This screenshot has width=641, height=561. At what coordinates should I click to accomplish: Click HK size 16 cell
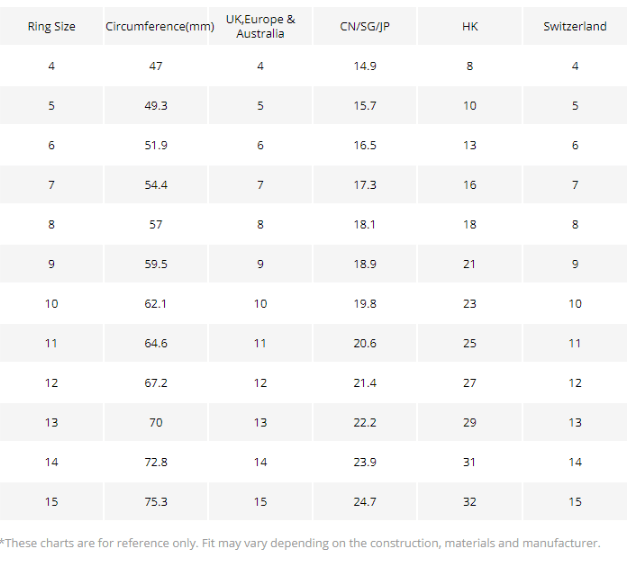point(470,185)
